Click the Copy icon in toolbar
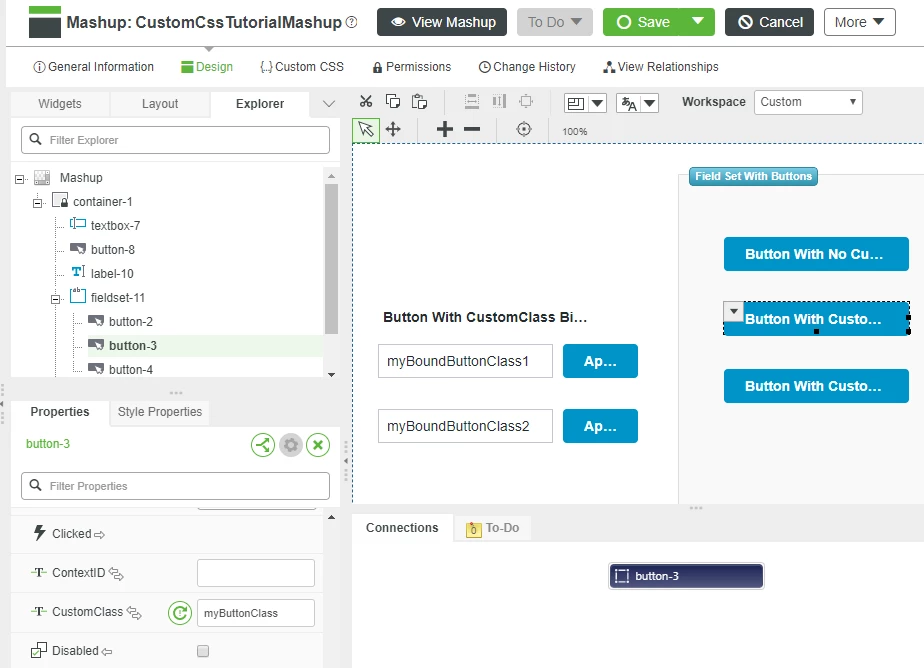 click(x=392, y=101)
